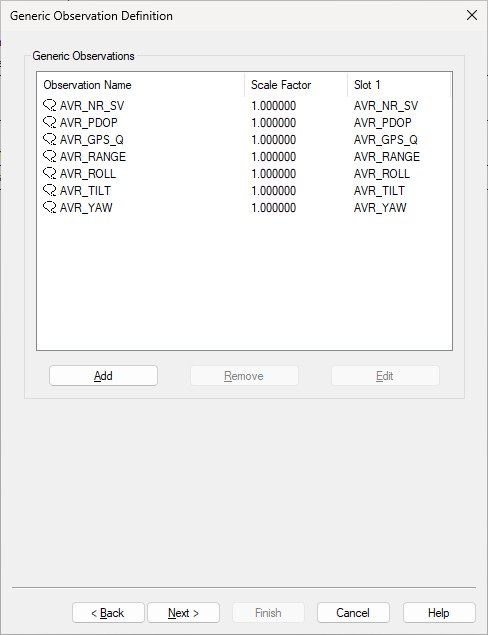This screenshot has height=635, width=488.
Task: Select AVR_YAW in Observation Name column
Action: point(86,208)
